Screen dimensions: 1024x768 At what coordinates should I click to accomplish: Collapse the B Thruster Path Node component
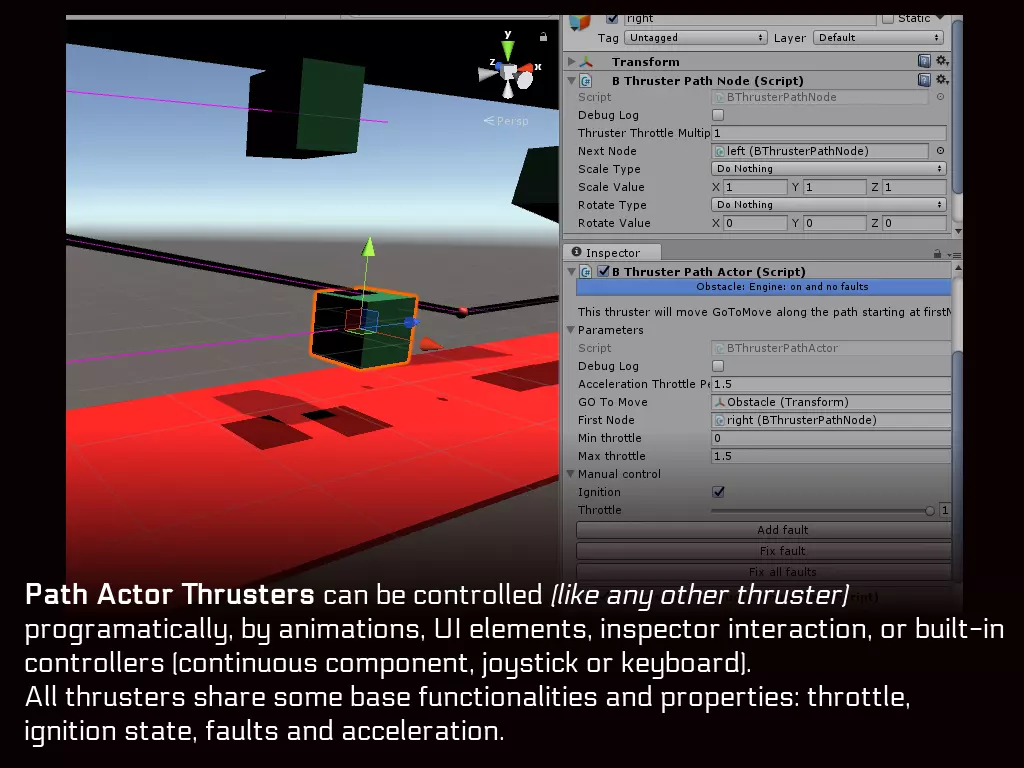coord(571,80)
